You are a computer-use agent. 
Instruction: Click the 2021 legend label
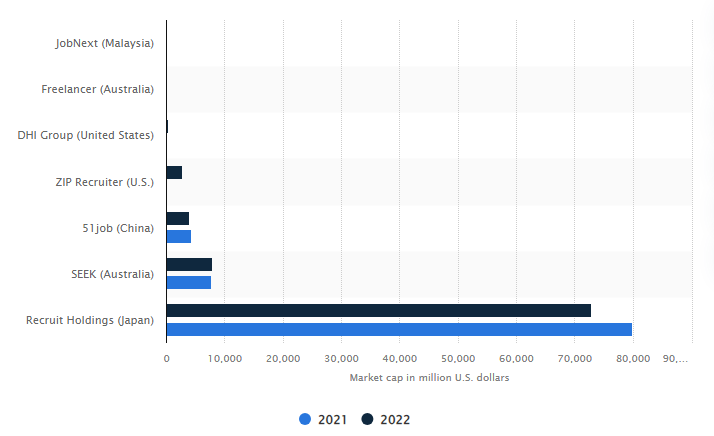coord(332,420)
